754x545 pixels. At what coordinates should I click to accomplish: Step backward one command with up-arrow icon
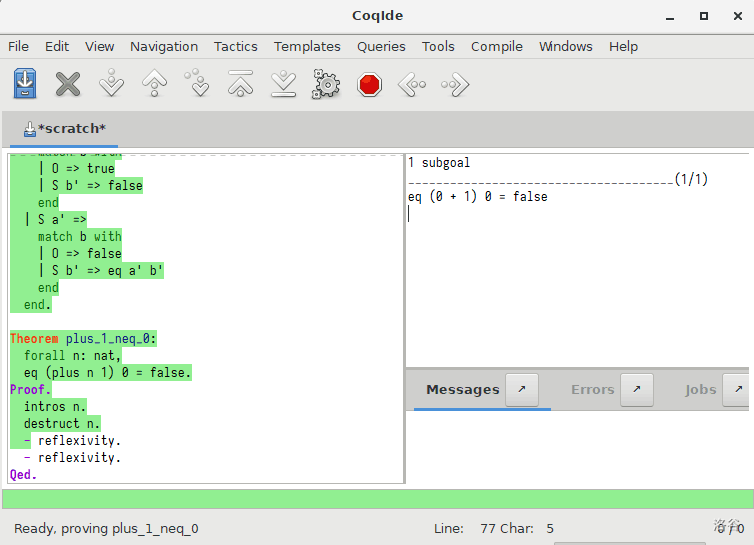tap(154, 84)
